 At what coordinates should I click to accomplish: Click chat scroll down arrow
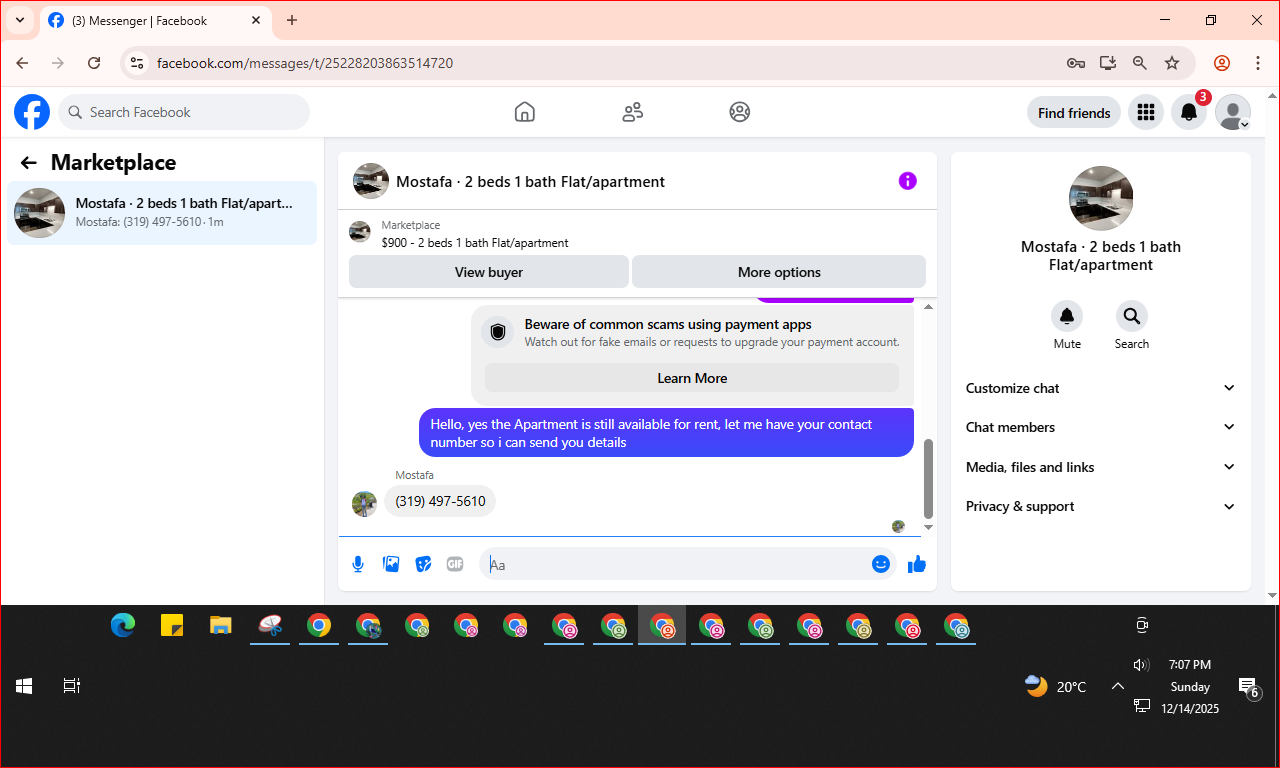pos(928,527)
